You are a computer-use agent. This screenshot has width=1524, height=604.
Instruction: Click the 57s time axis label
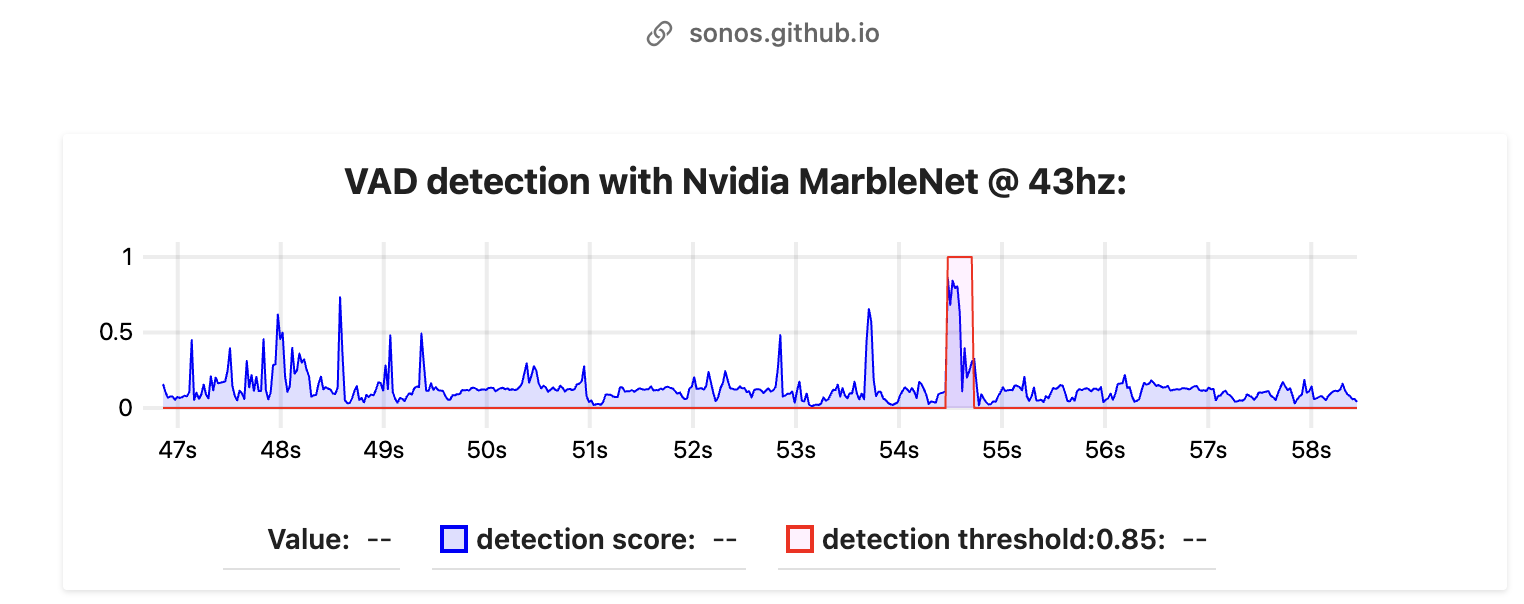tap(1208, 451)
